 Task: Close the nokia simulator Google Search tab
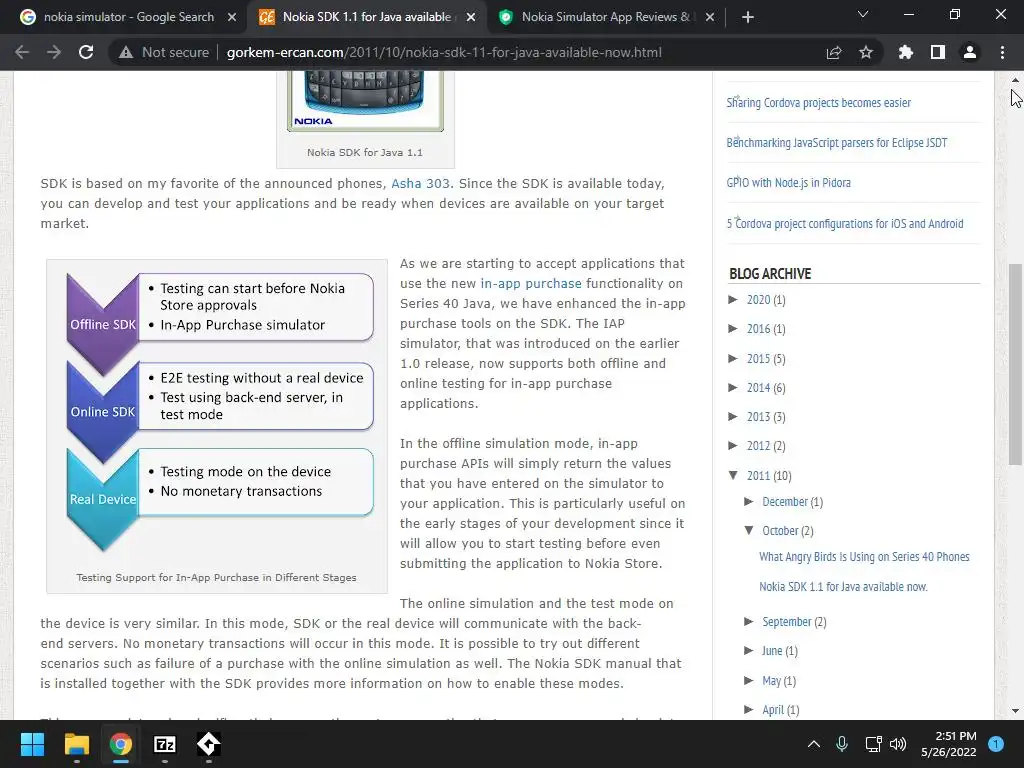(x=232, y=17)
